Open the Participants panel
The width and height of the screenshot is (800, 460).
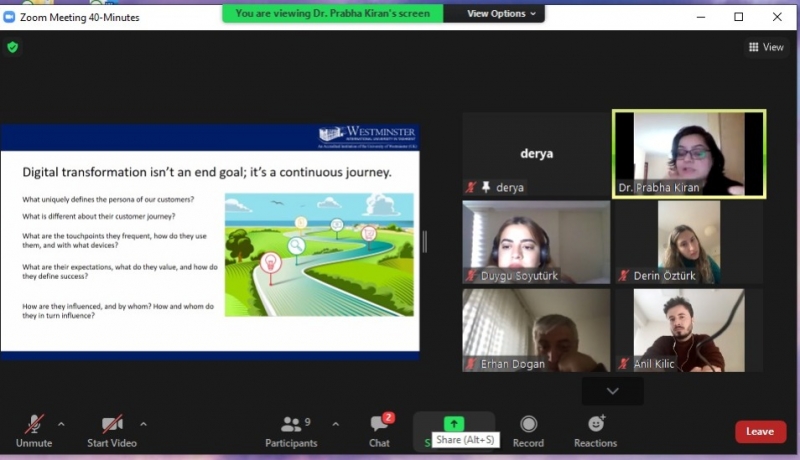click(x=291, y=430)
